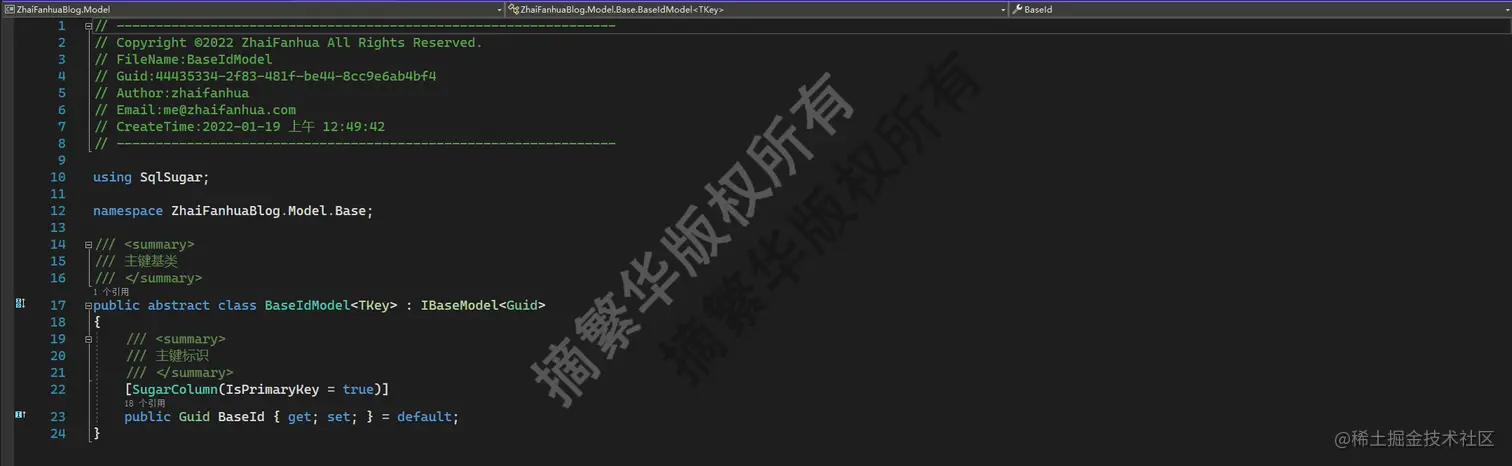Click "true" value on line 22

pos(358,389)
